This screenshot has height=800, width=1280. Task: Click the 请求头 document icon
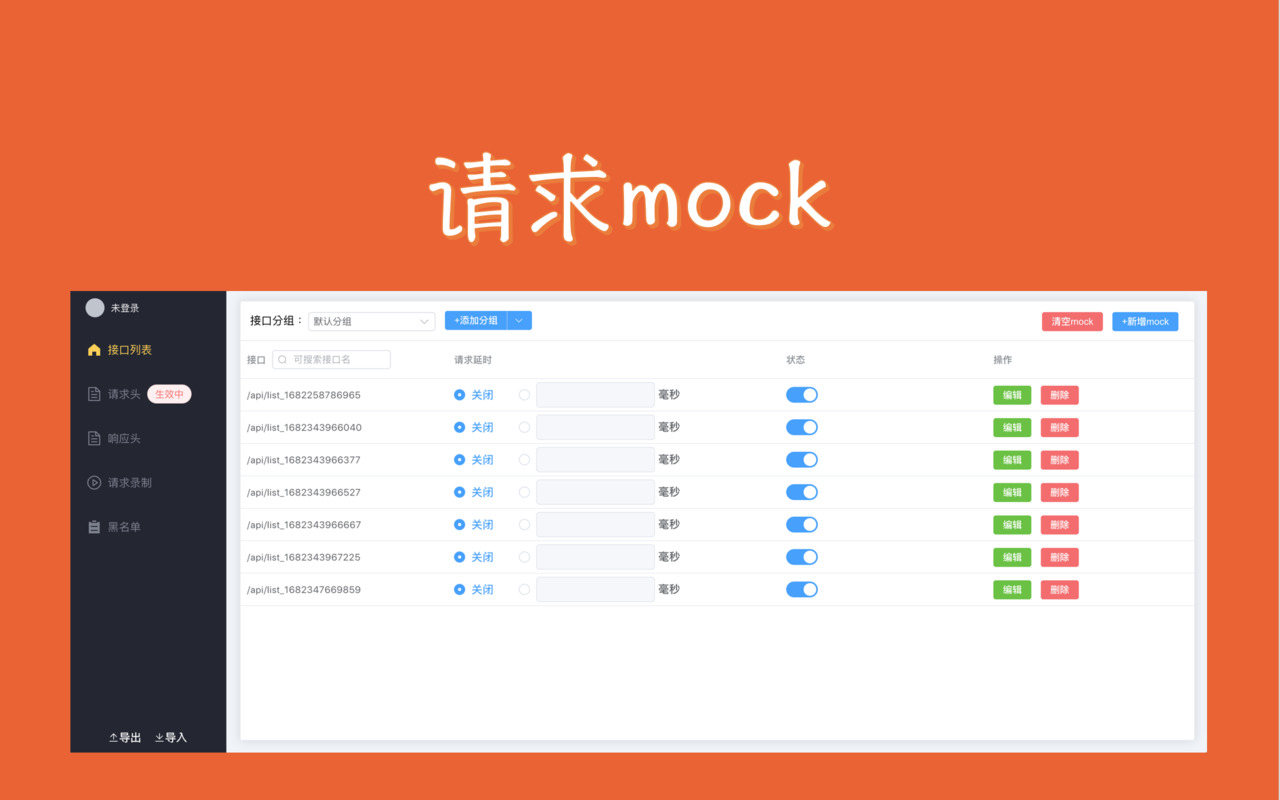tap(94, 394)
